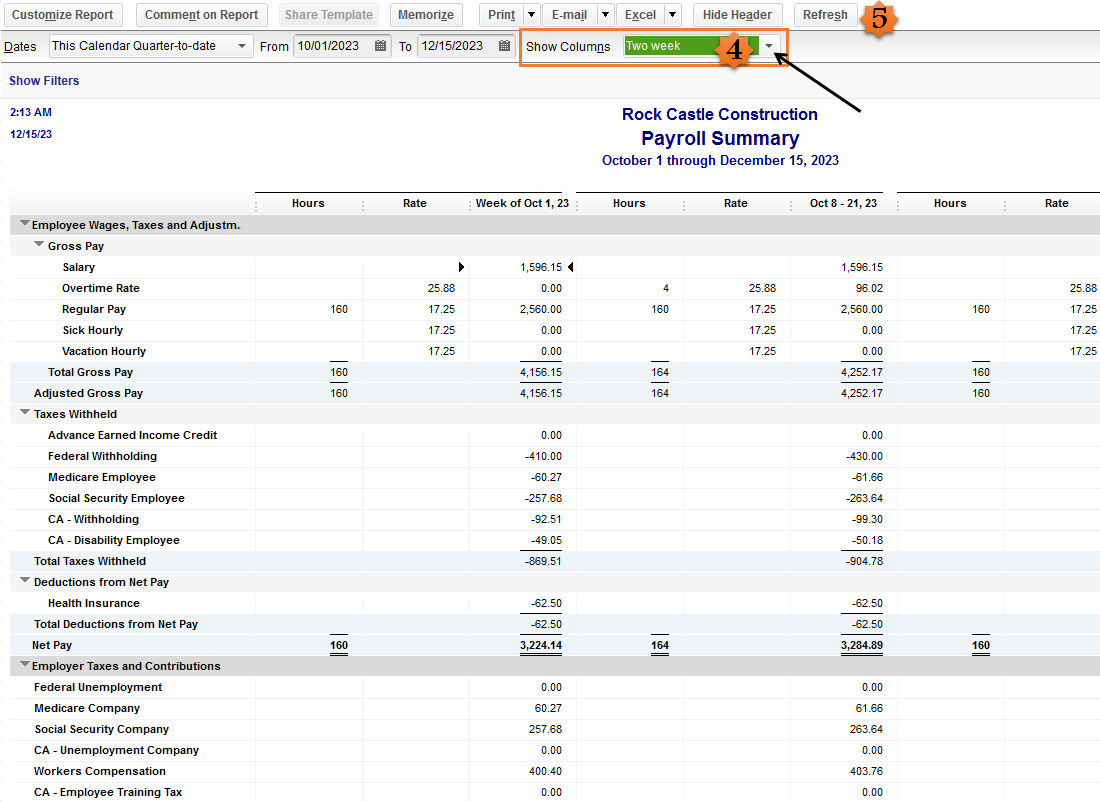Open the E-mail dropdown arrow
The image size is (1100, 802).
coord(605,15)
